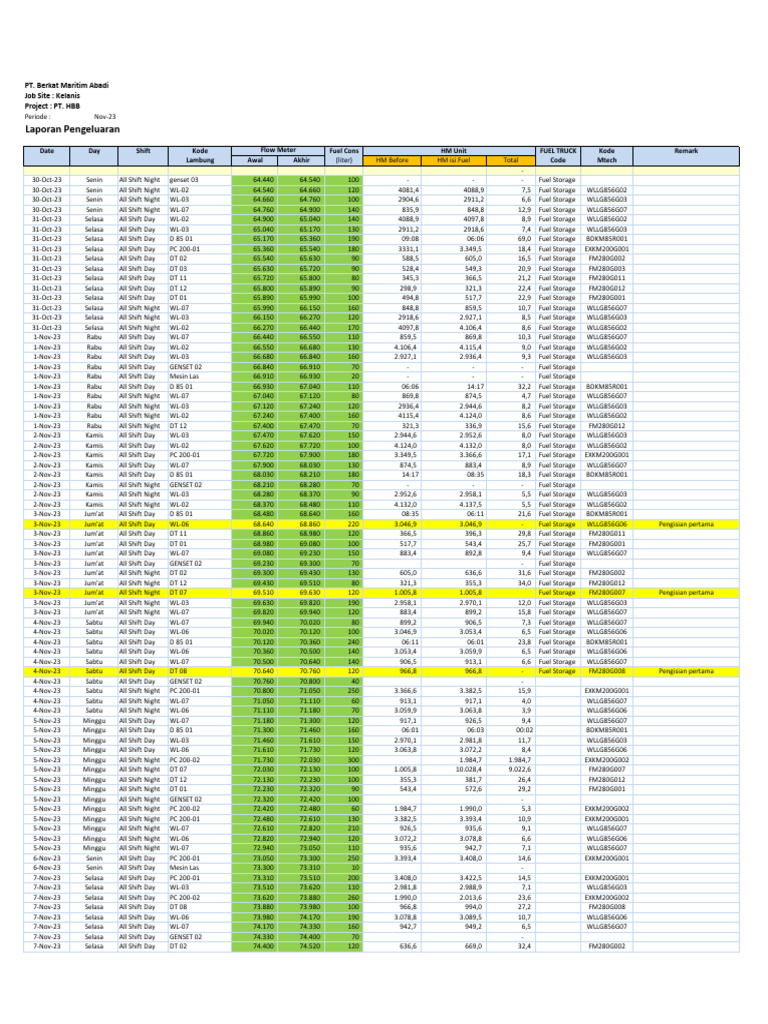
Task: Click the Total value 23,8
Action: 524,642
